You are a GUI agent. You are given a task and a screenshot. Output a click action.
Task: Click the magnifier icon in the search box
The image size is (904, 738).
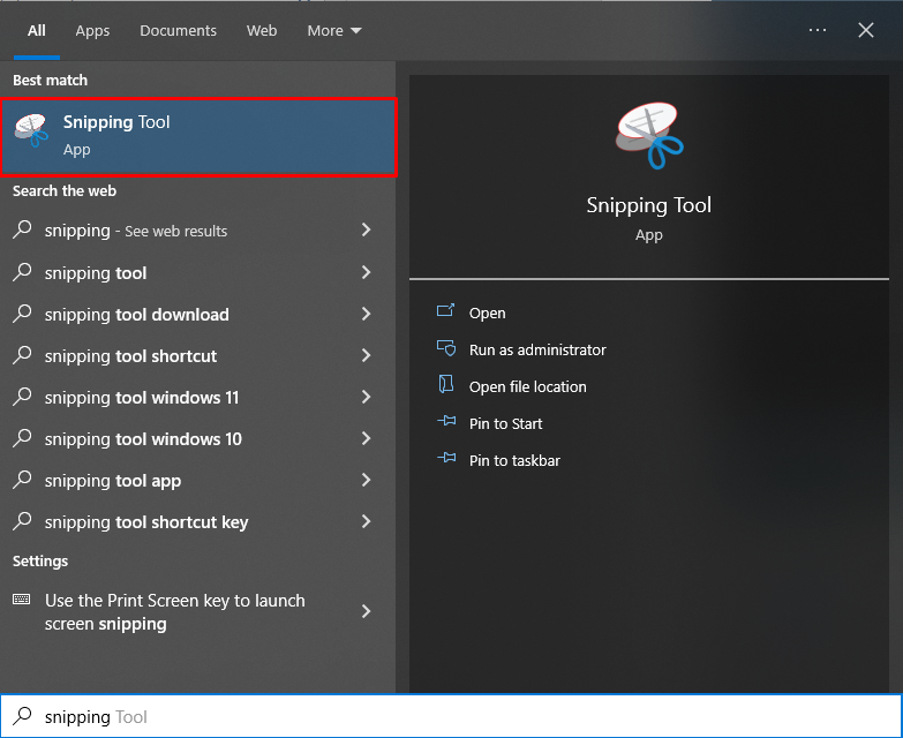(22, 716)
